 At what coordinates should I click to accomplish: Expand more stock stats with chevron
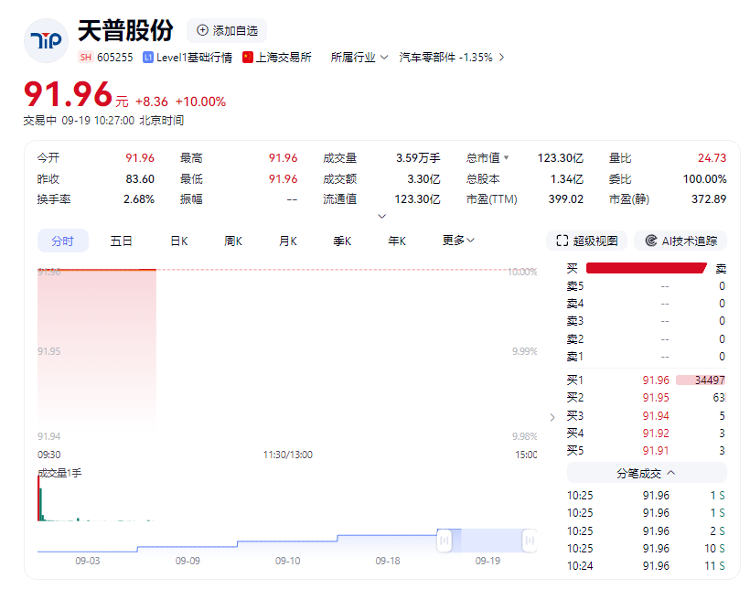[381, 216]
